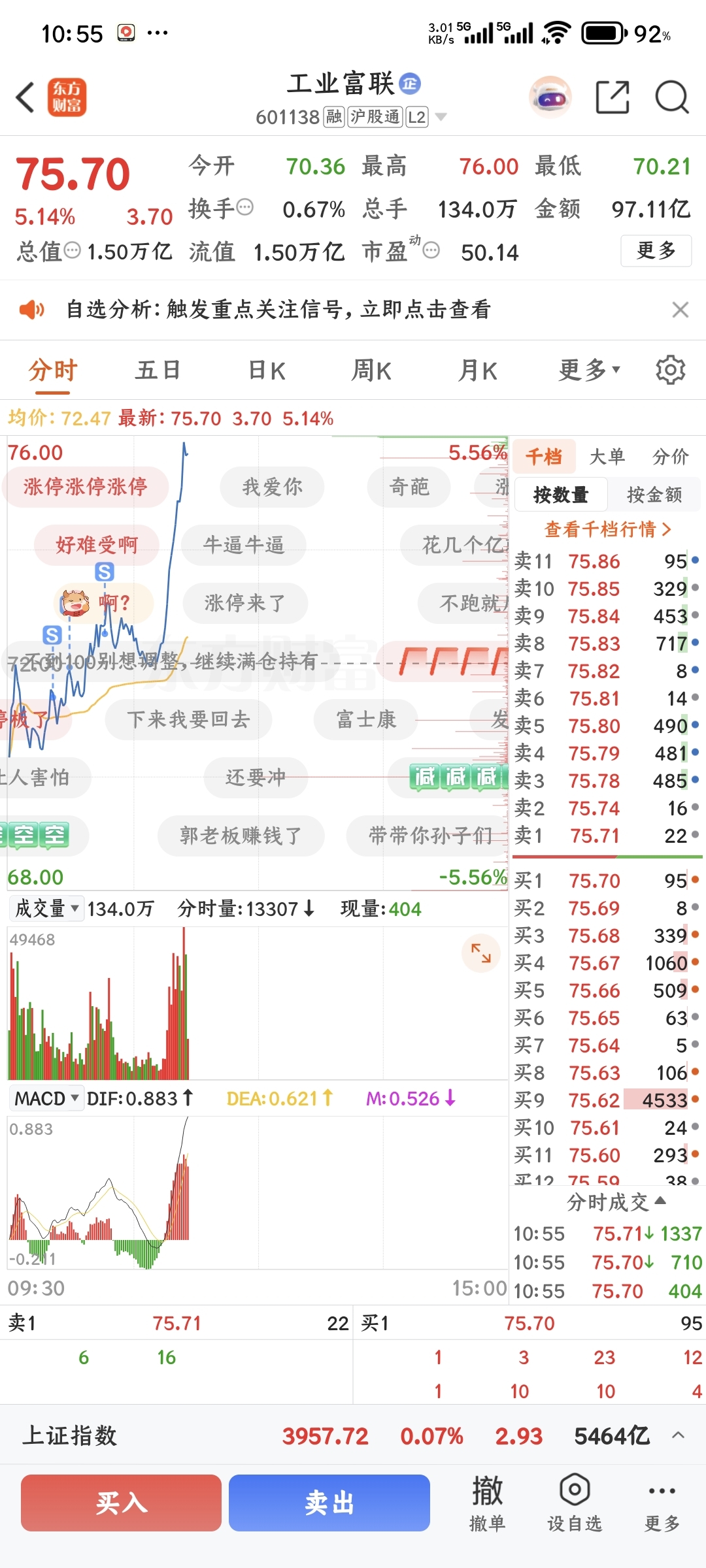Switch to 五日 chart tab
This screenshot has width=706, height=1568.
point(158,370)
